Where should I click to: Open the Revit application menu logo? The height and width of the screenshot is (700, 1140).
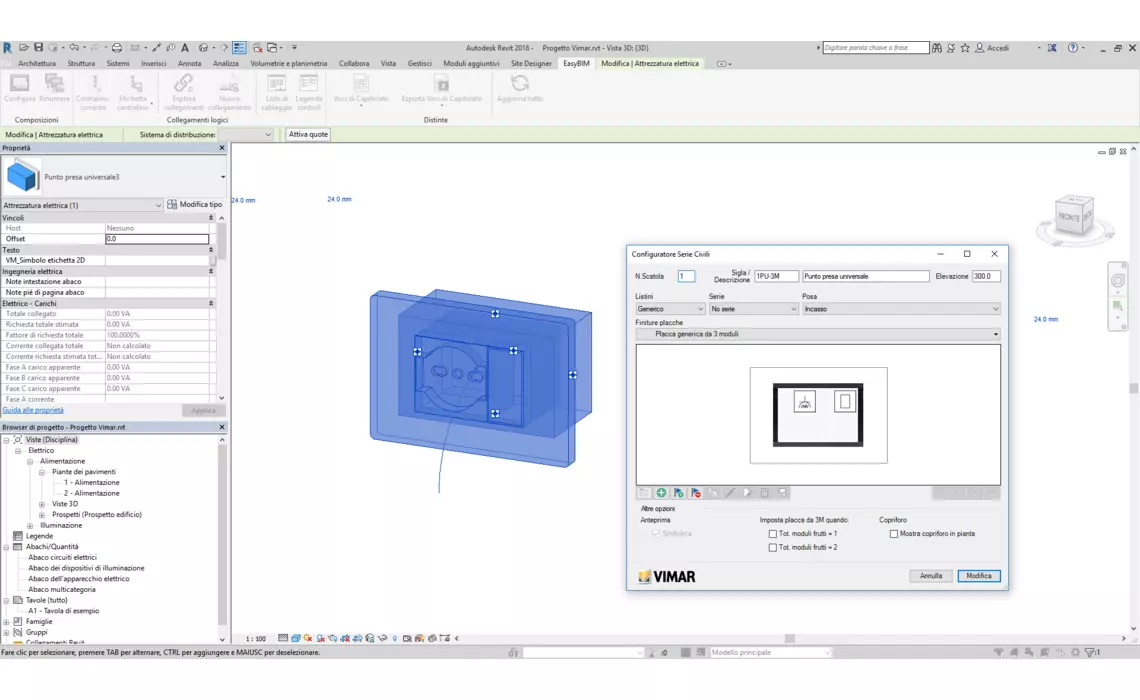click(x=7, y=48)
